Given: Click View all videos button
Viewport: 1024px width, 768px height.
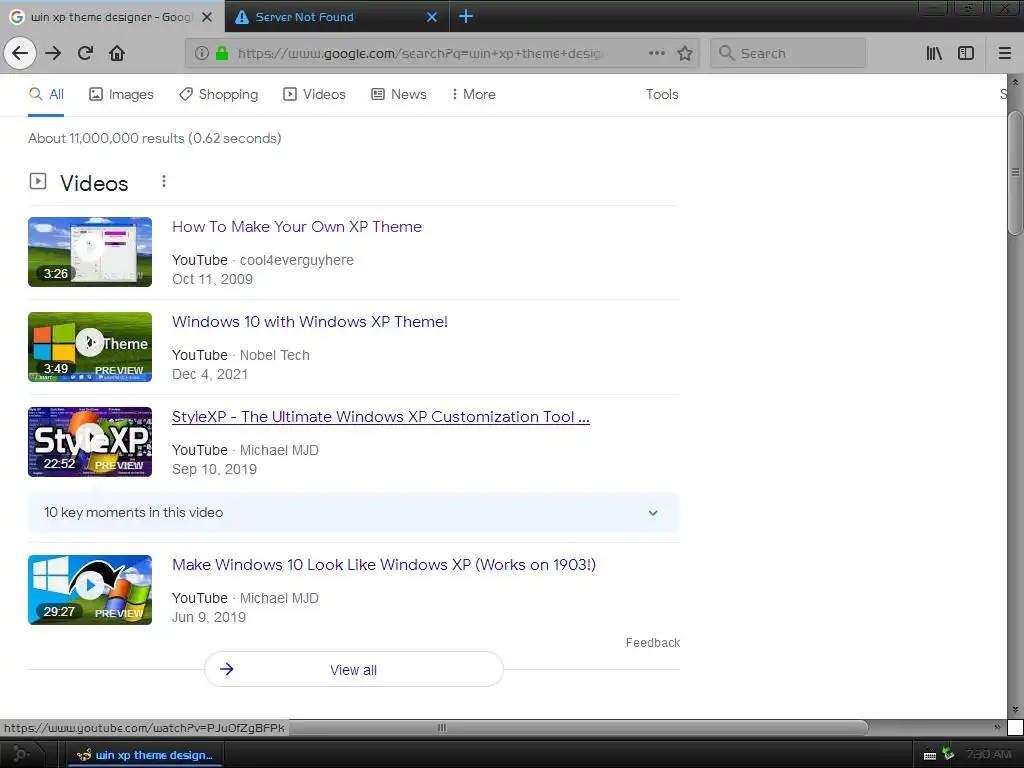Looking at the screenshot, I should (353, 669).
